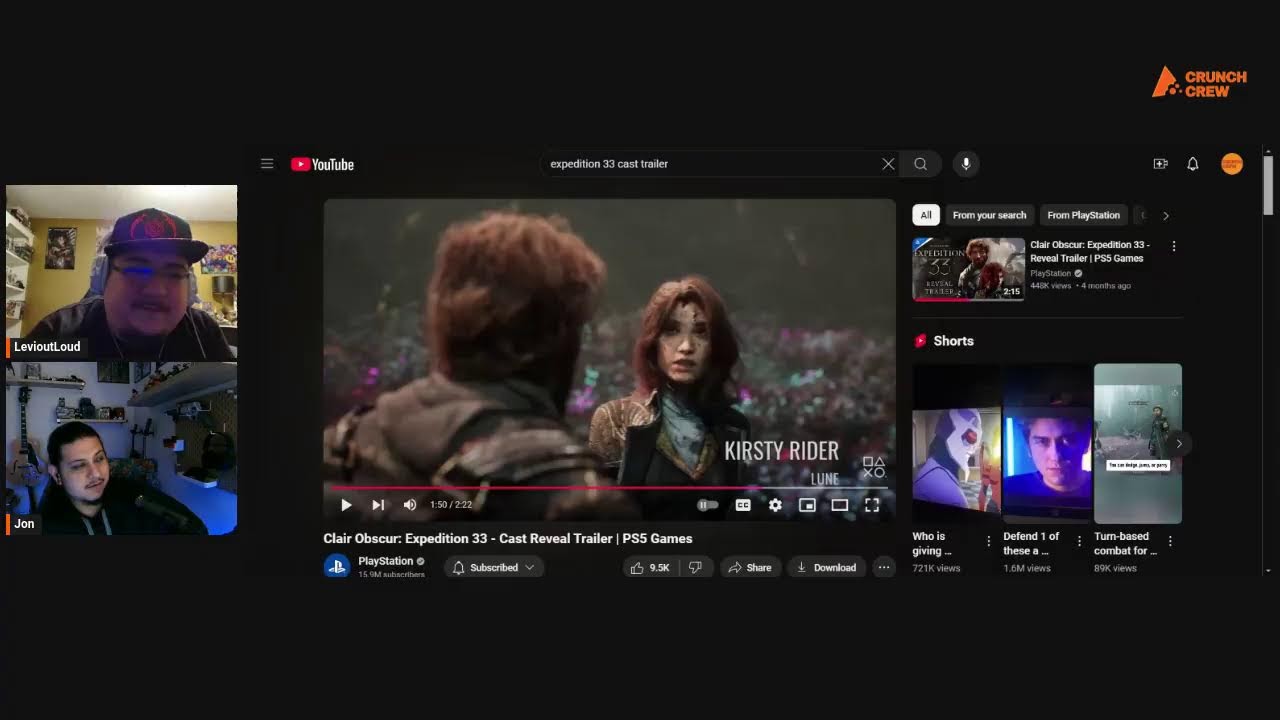Toggle closed captions CC
This screenshot has height=720, width=1280.
click(743, 505)
